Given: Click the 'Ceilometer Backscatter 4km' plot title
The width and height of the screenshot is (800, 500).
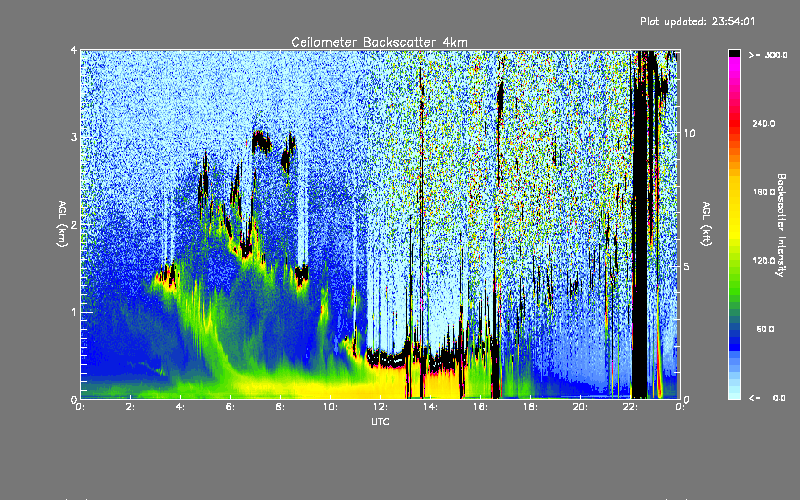Looking at the screenshot, I should 379,42.
